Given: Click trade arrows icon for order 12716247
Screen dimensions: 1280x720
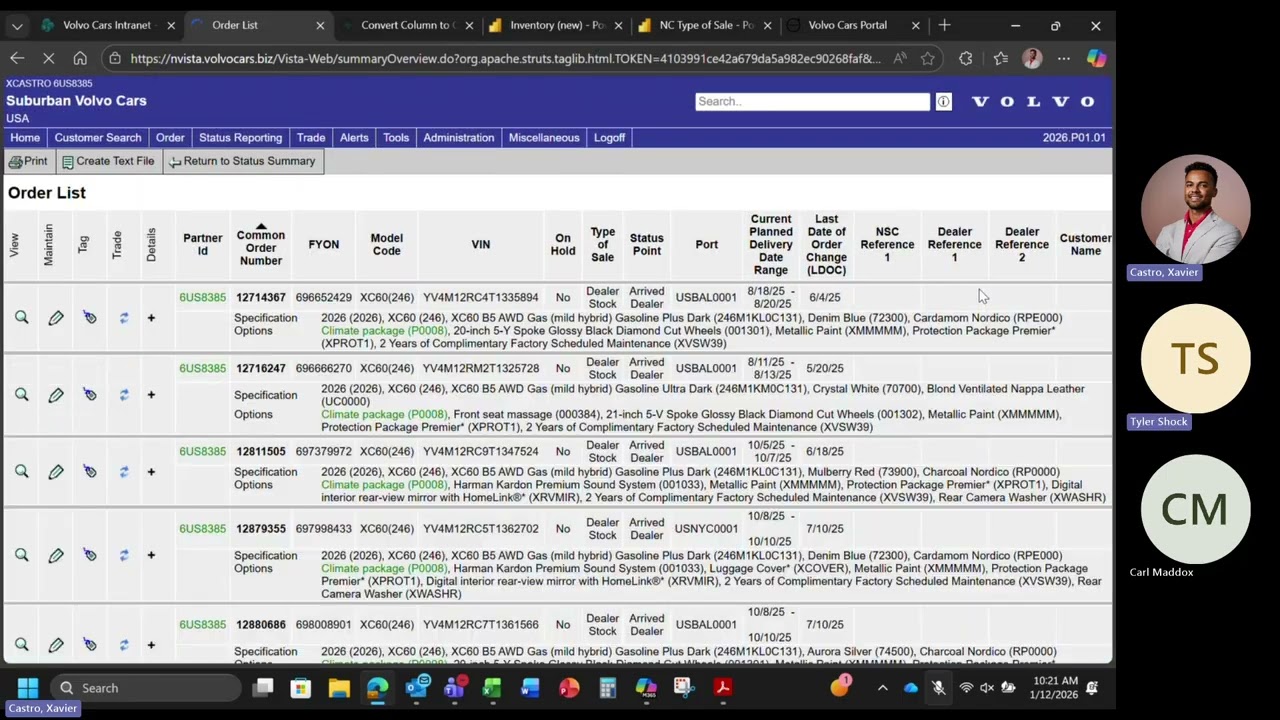Looking at the screenshot, I should [124, 395].
